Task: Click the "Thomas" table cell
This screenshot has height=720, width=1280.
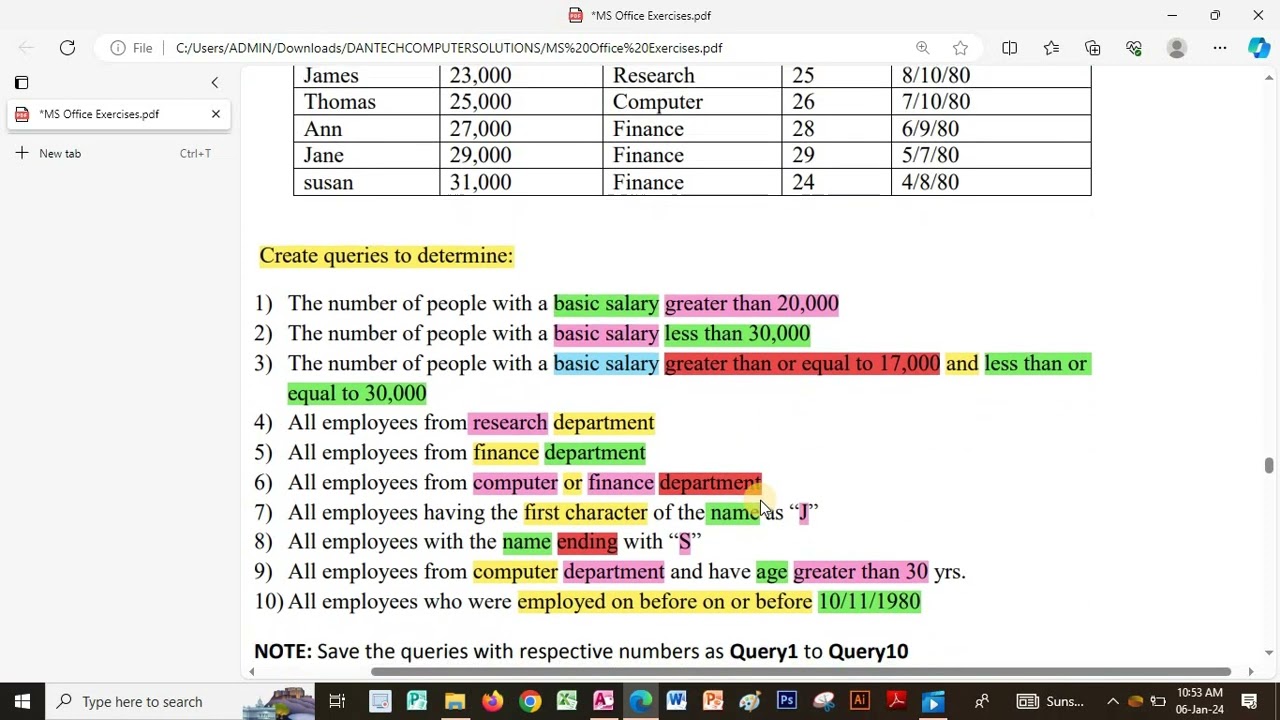Action: click(x=366, y=102)
